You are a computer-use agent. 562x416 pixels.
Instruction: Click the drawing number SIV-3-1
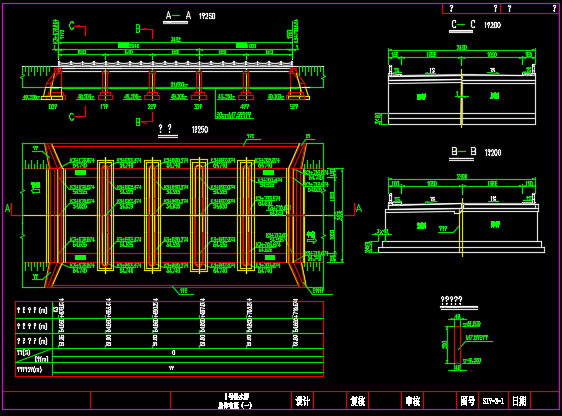coord(493,401)
